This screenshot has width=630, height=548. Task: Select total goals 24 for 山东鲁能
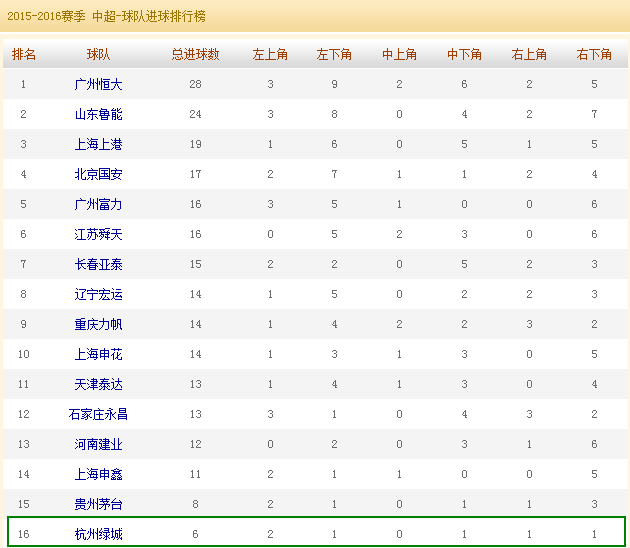coord(195,115)
